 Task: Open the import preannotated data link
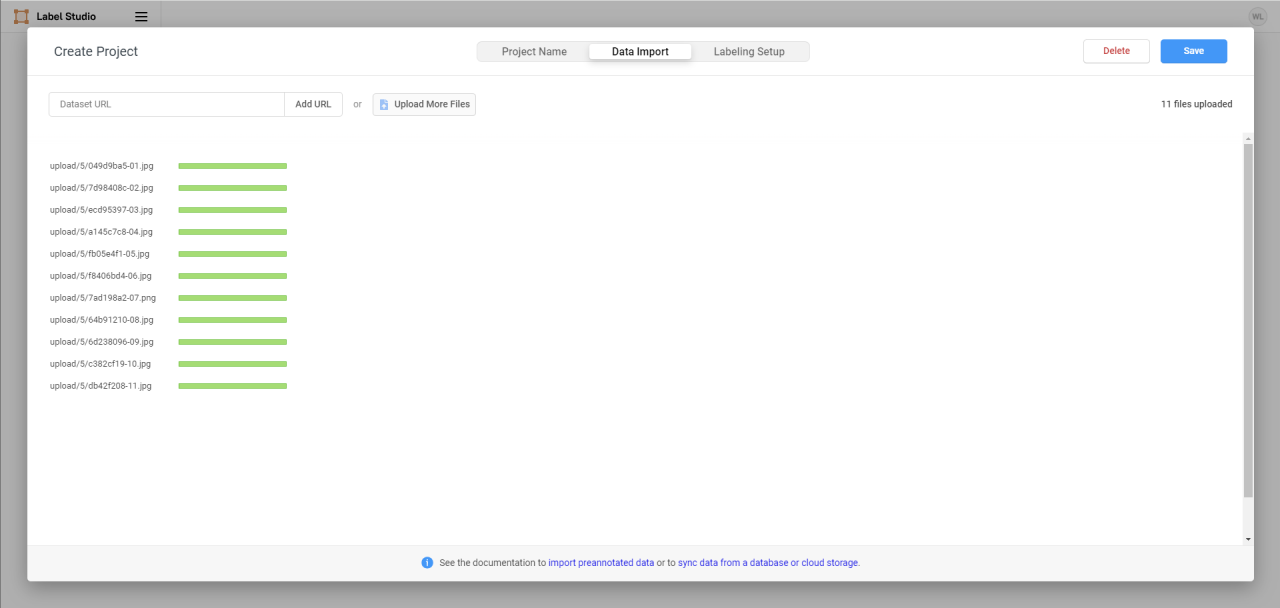pos(601,563)
